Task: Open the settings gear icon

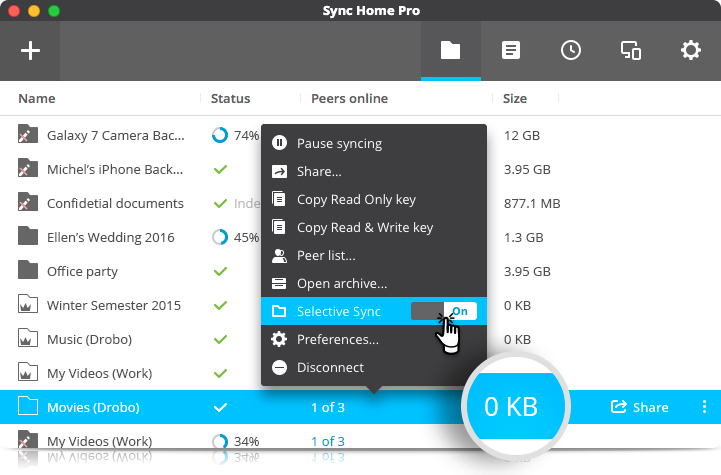Action: (x=691, y=50)
